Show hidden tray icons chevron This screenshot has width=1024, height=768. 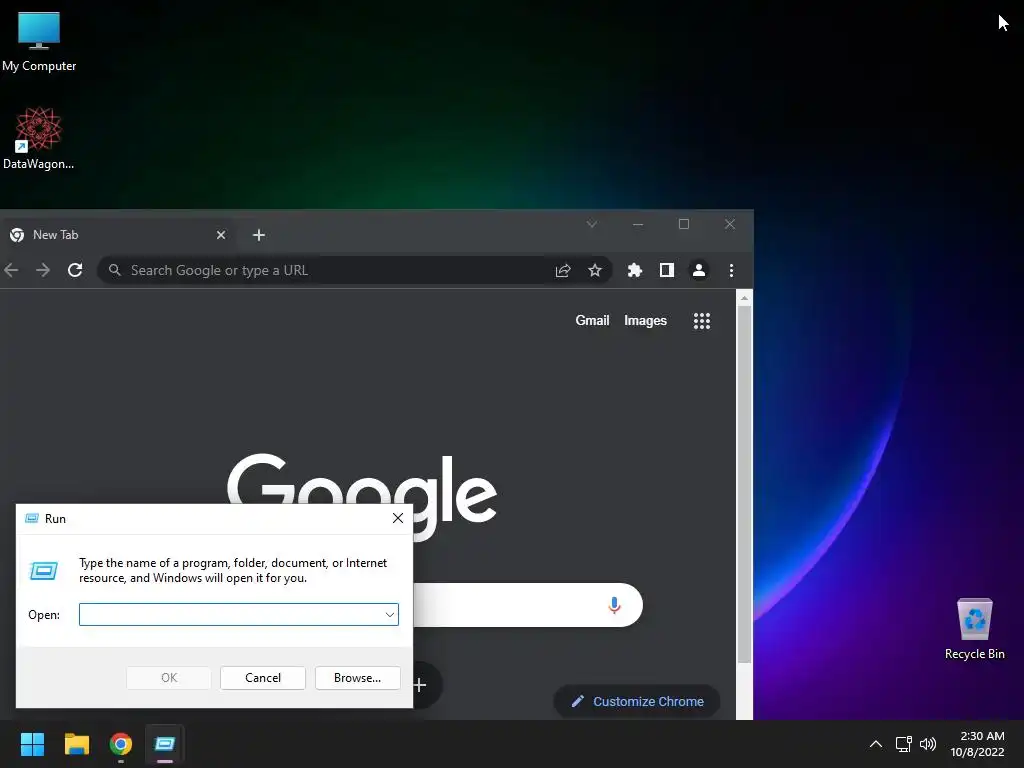pos(876,744)
